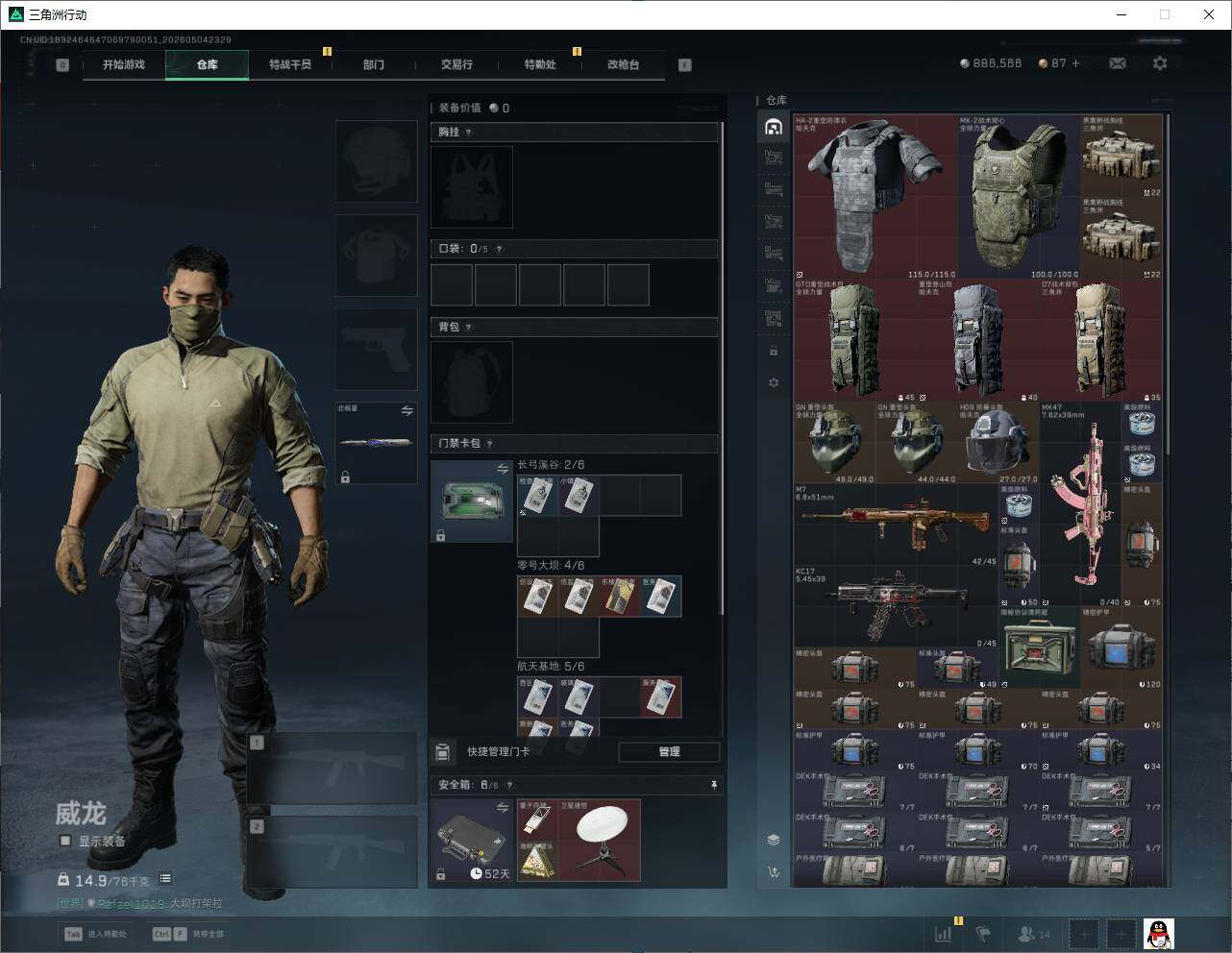Open the second extended storage box icon
The width and height of the screenshot is (1232, 953).
tap(774, 189)
